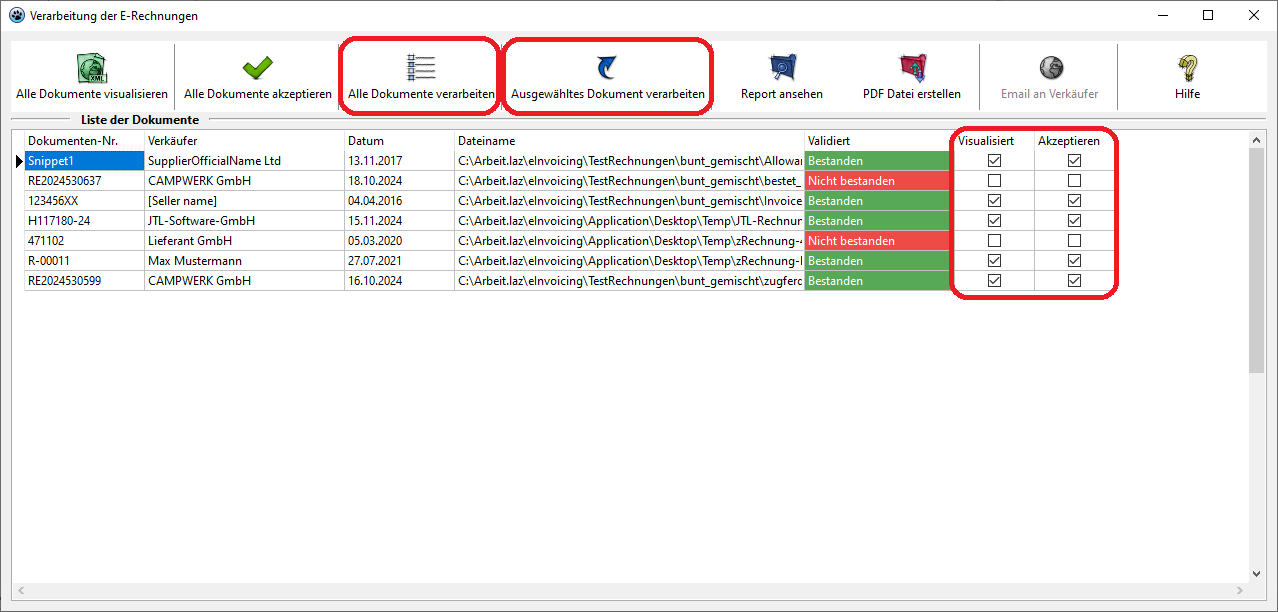1278x612 pixels.
Task: Click Ausgewähltes Dokument verarbeiten arrow icon
Action: click(x=607, y=68)
